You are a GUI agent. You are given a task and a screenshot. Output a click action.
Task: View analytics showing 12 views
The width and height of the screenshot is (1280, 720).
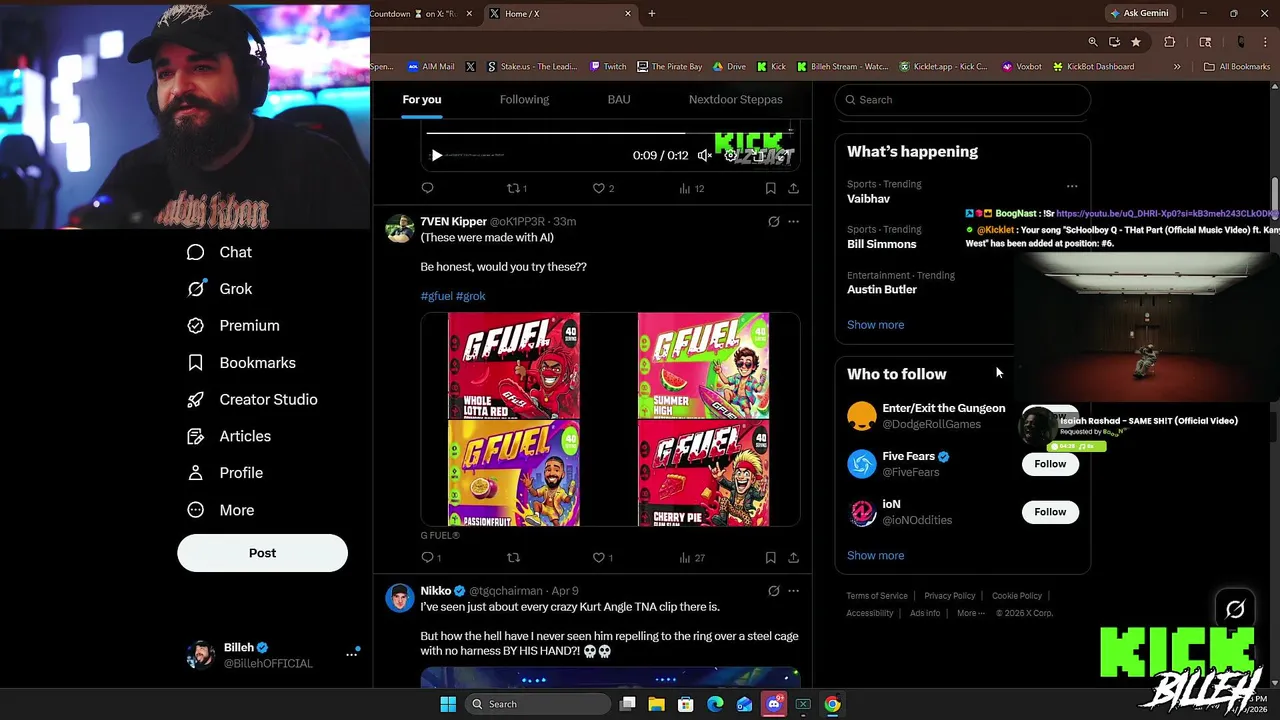click(x=691, y=188)
